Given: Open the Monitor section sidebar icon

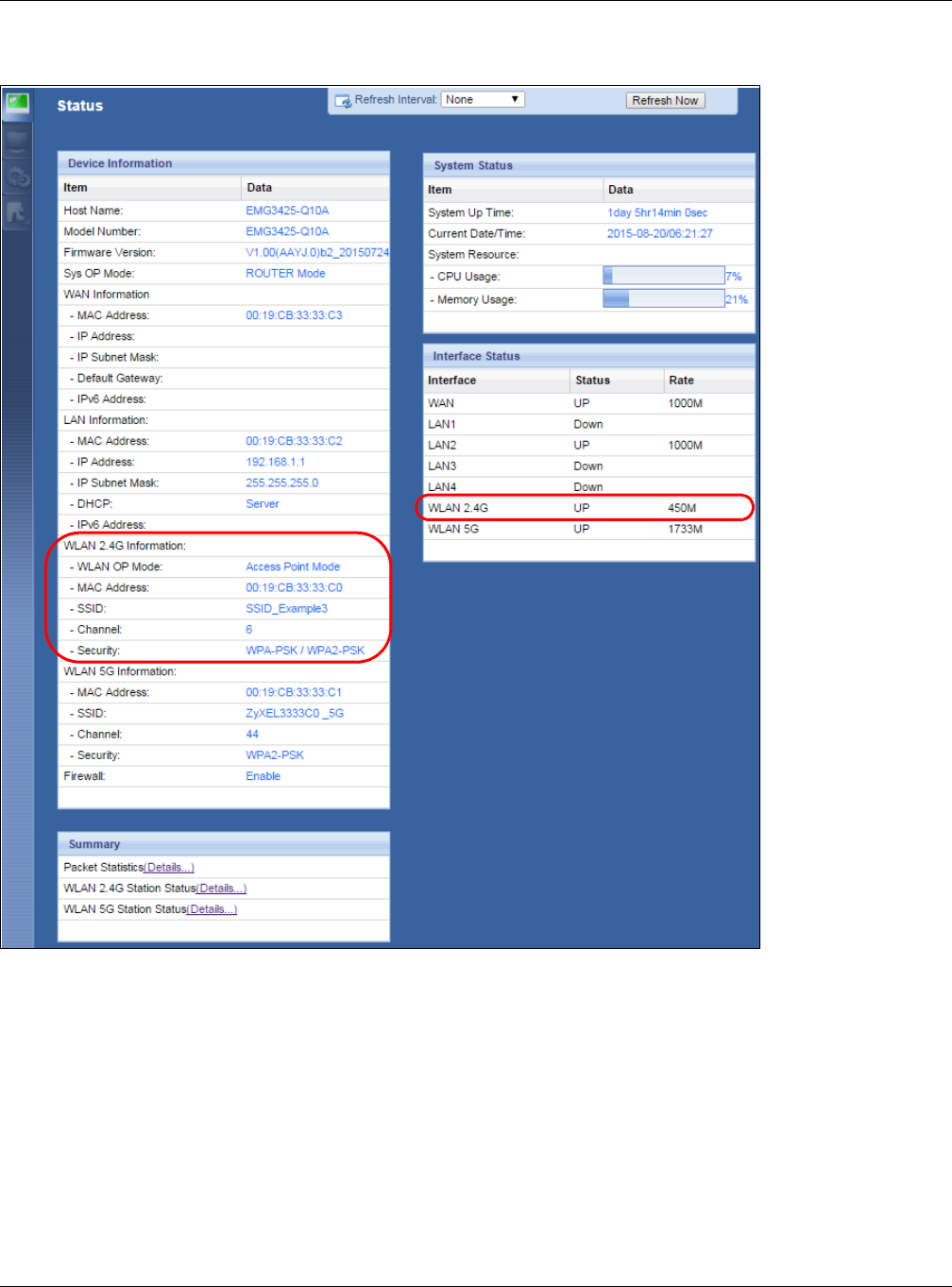Looking at the screenshot, I should [17, 142].
